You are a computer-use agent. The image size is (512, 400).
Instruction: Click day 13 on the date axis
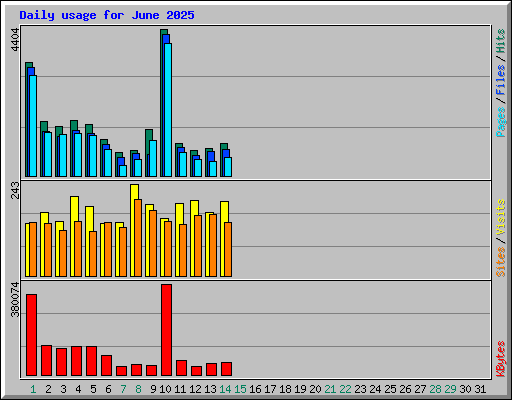point(210,389)
